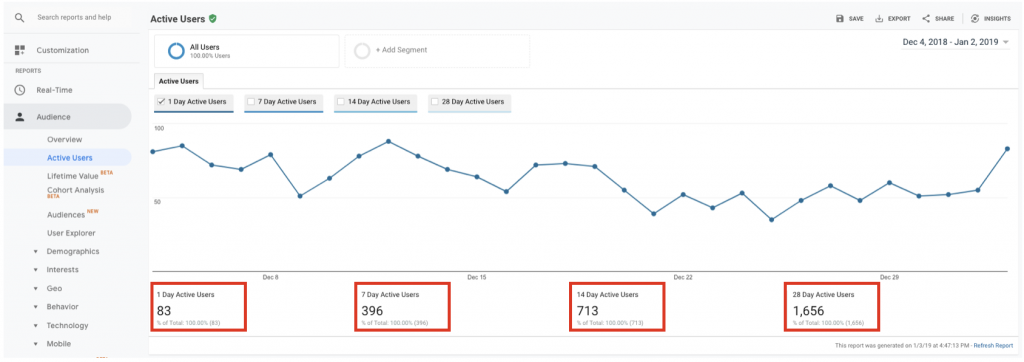
Task: Click the Dec 15 axis label
Action: click(477, 277)
